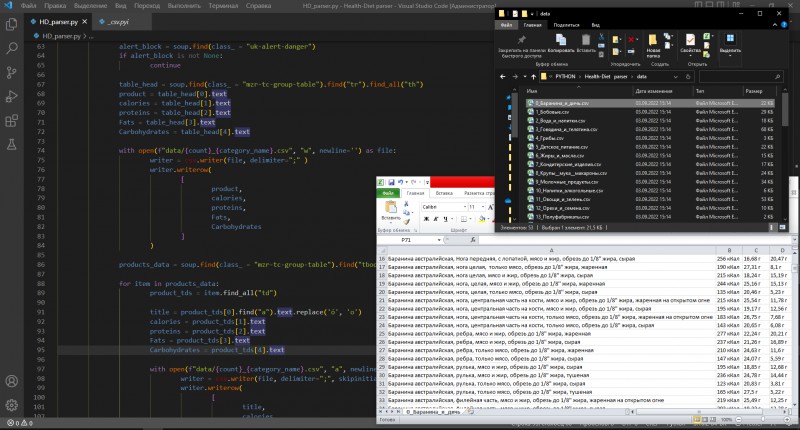Open the Поделиться tab in File Explorer
The image size is (800, 430).
coord(566,24)
